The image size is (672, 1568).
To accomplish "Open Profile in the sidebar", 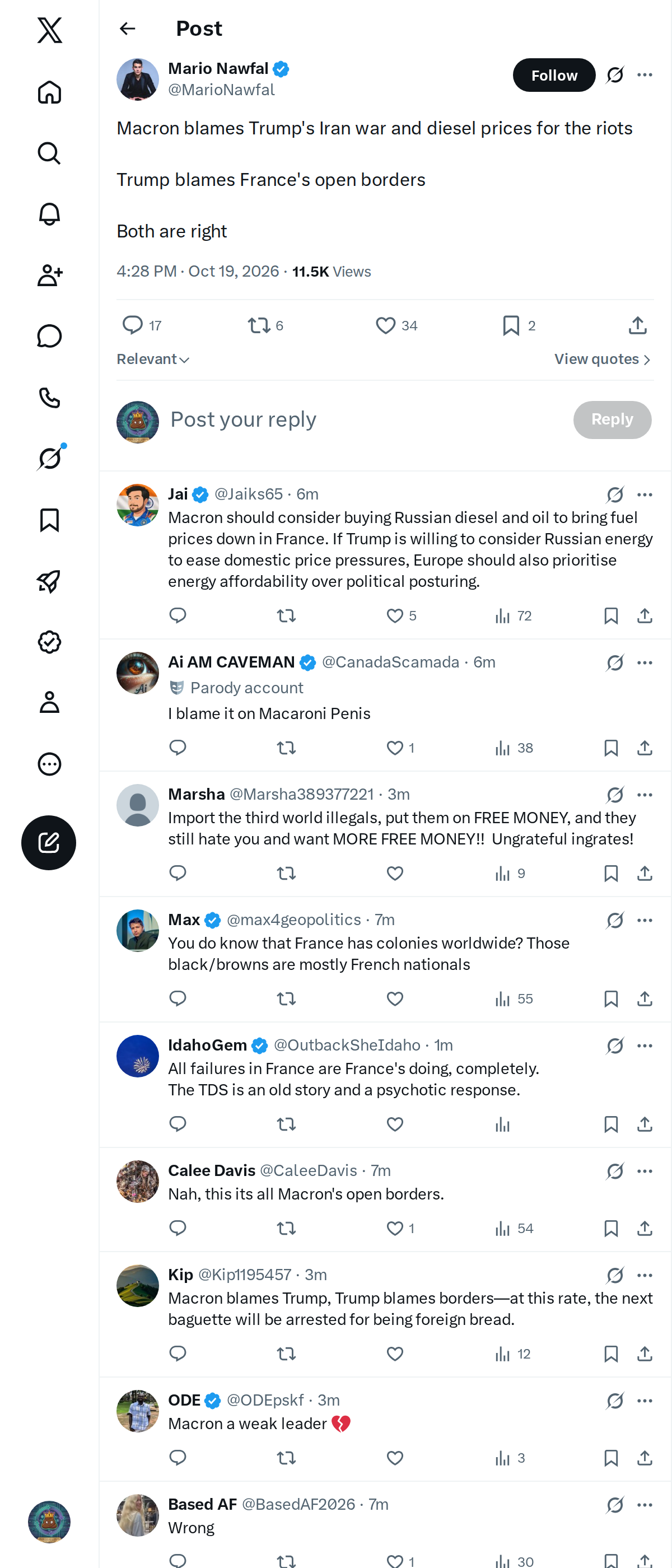I will pyautogui.click(x=49, y=702).
